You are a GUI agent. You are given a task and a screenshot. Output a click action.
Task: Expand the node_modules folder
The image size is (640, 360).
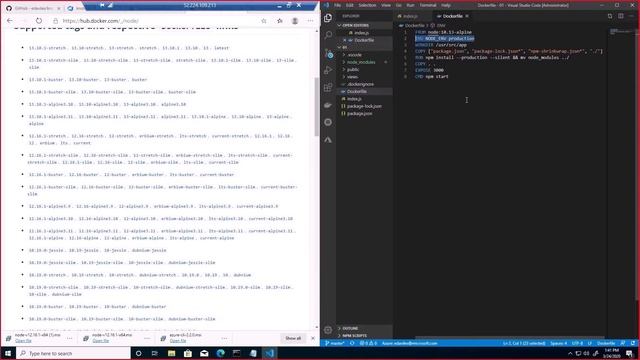point(365,62)
